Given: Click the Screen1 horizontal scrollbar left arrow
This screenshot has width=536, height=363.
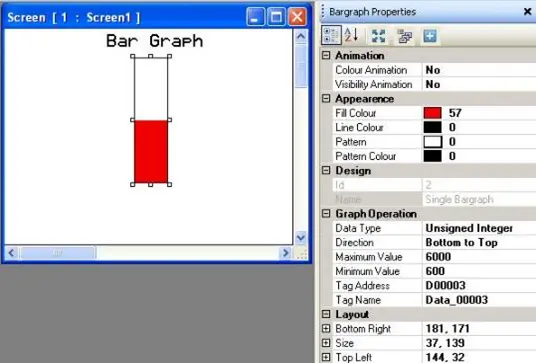Looking at the screenshot, I should (x=11, y=253).
